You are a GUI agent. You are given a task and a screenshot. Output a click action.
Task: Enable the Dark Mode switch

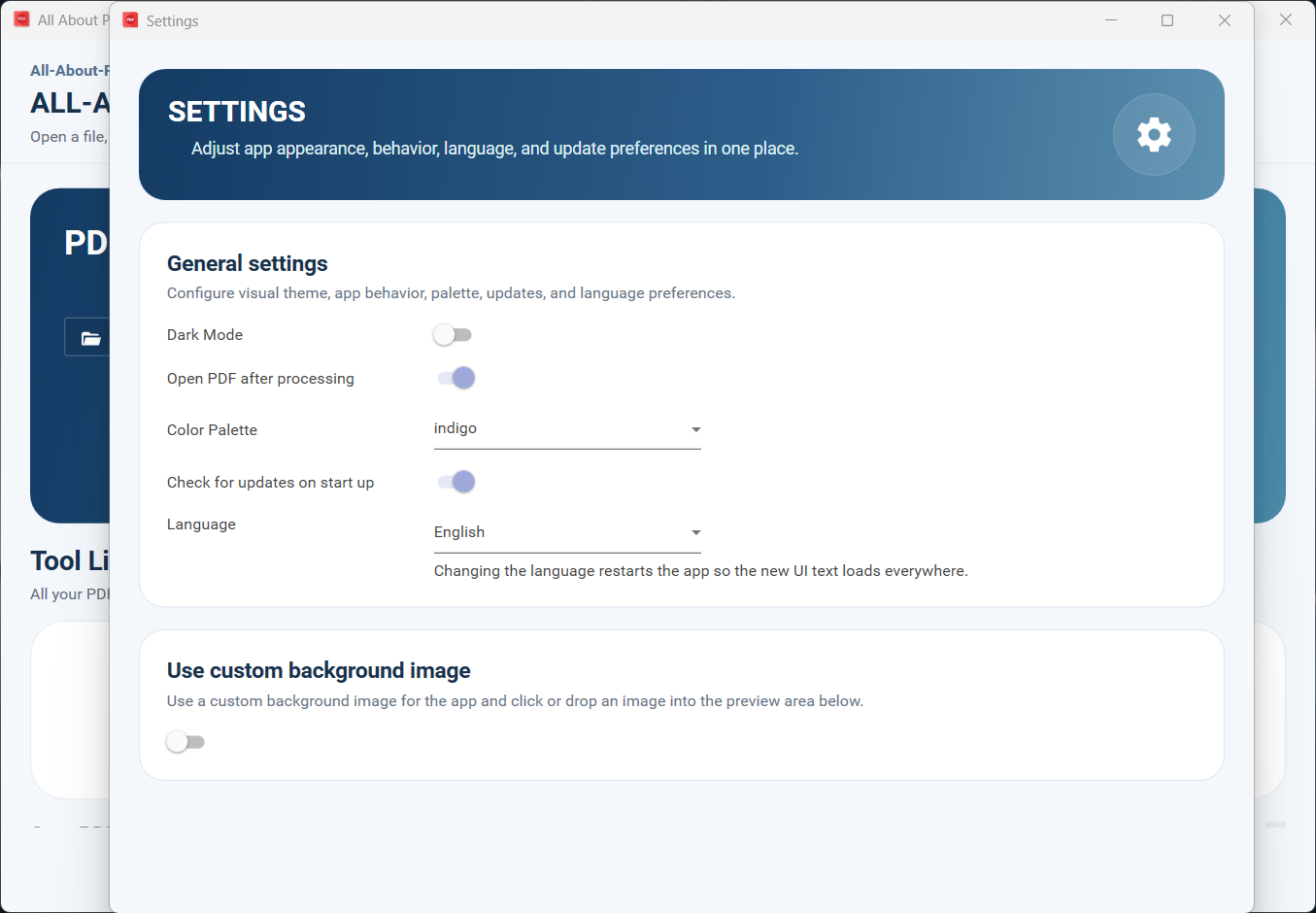pos(453,335)
